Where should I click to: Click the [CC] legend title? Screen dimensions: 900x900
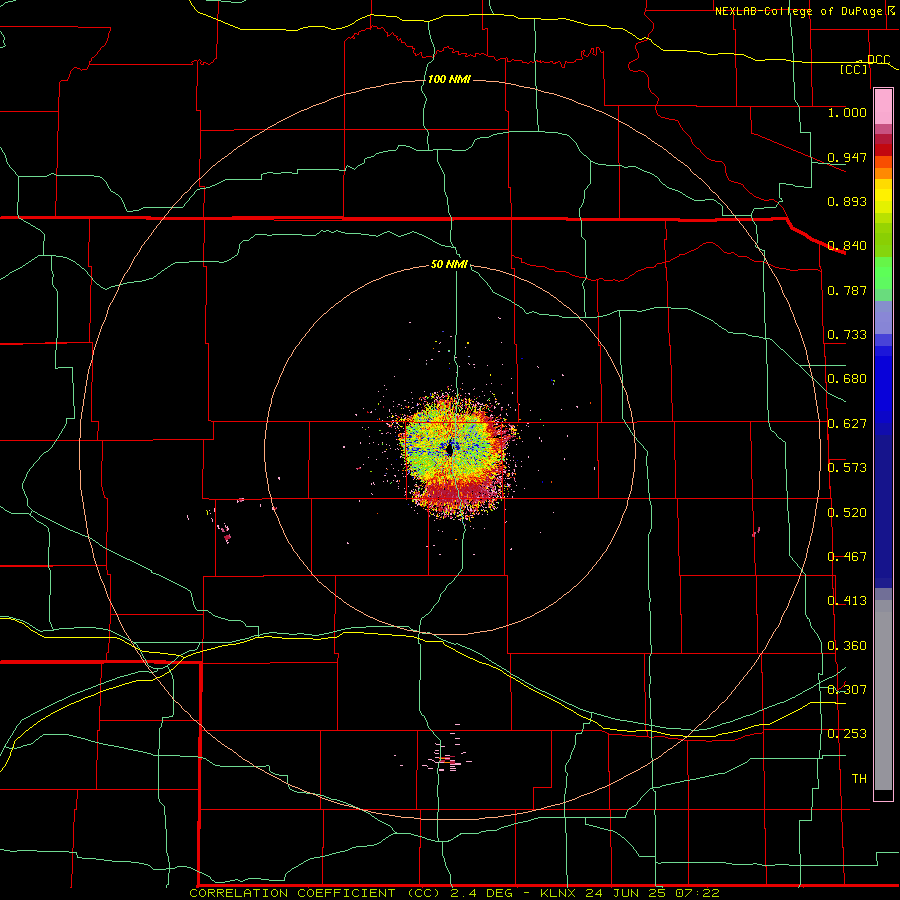[x=854, y=69]
